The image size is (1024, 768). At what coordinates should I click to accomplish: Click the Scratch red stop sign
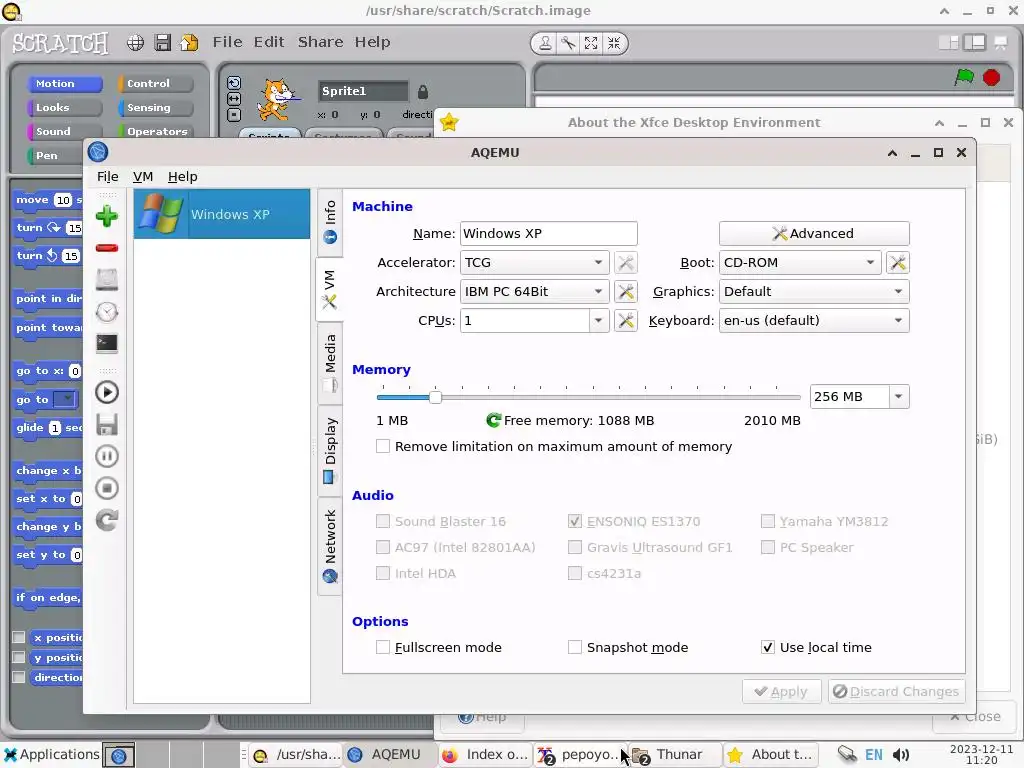[x=991, y=77]
